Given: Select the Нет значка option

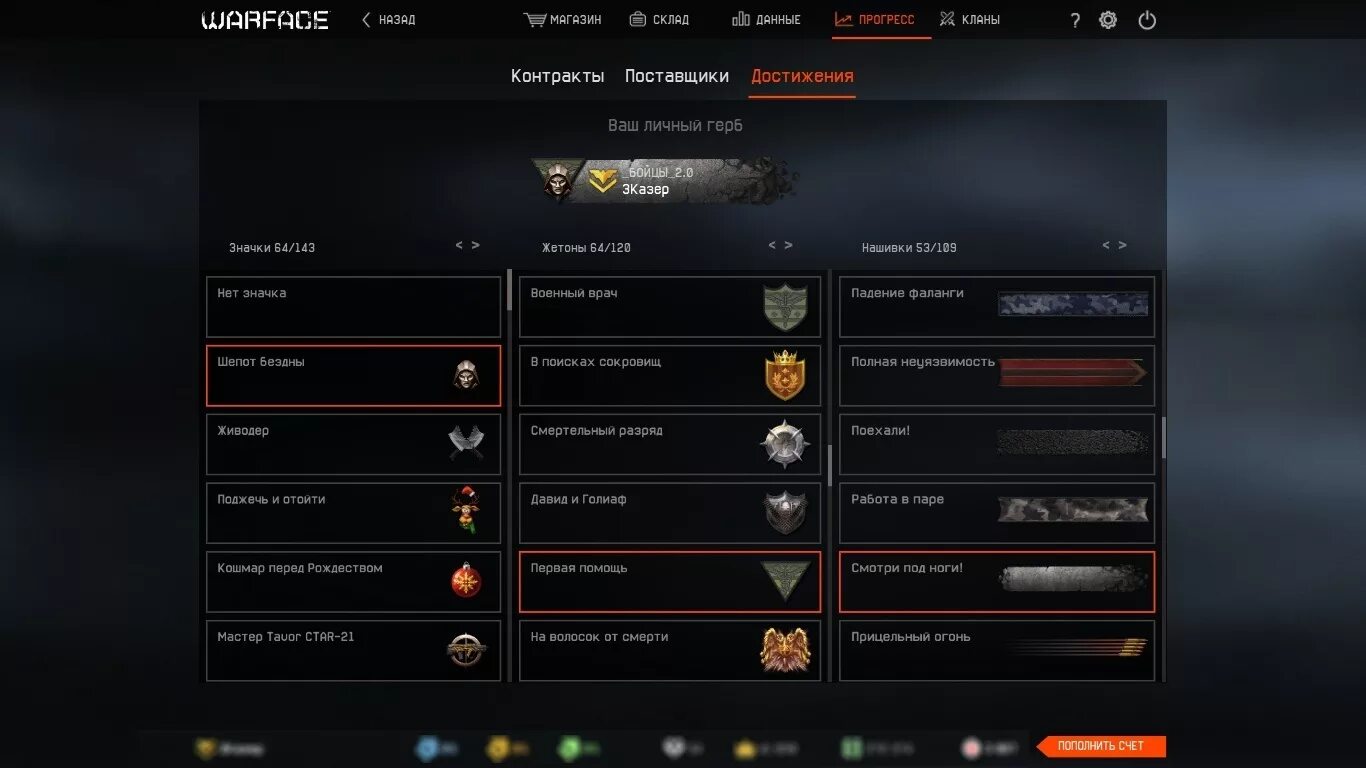Looking at the screenshot, I should 353,307.
